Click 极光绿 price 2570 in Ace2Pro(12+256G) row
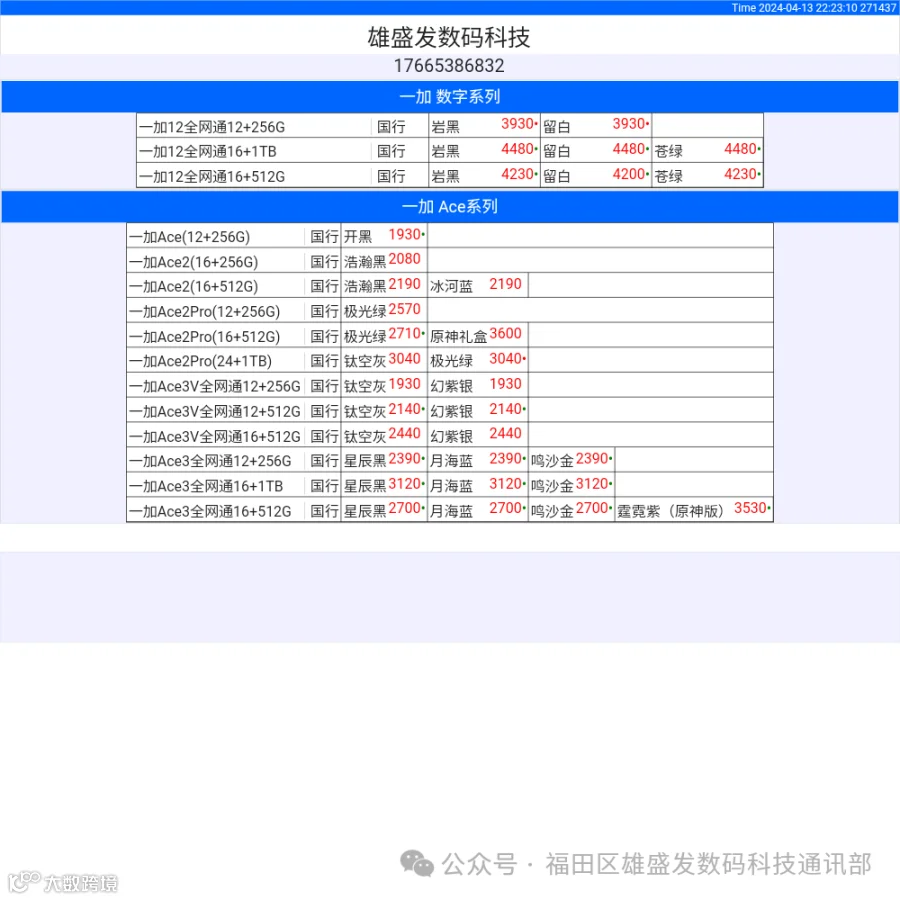 [405, 310]
